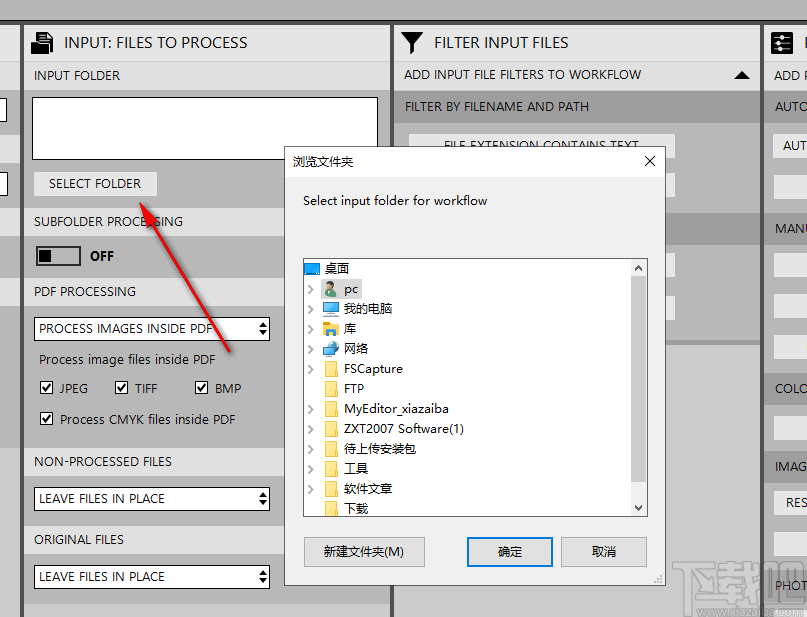Click the 我的电脑 computer icon
Screen dimensions: 807x617
pos(330,309)
